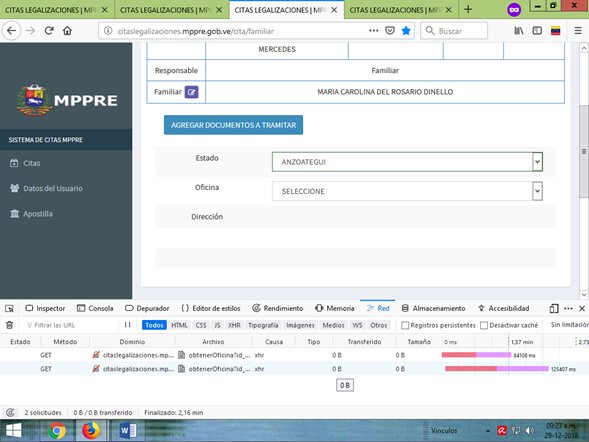Image resolution: width=589 pixels, height=442 pixels.
Task: Save page to Pocket icon
Action: point(390,31)
